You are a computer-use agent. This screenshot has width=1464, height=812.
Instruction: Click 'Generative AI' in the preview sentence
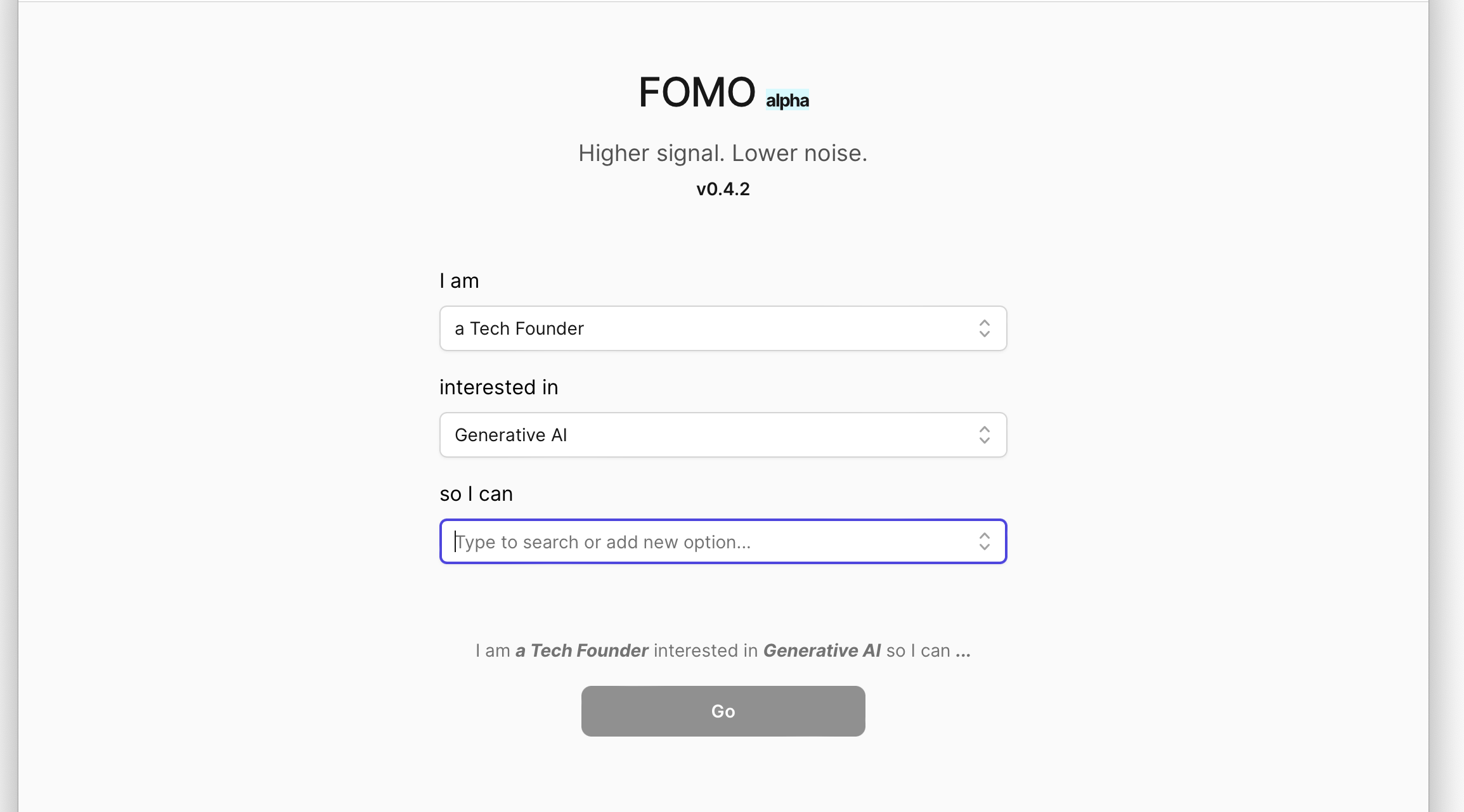tap(822, 650)
